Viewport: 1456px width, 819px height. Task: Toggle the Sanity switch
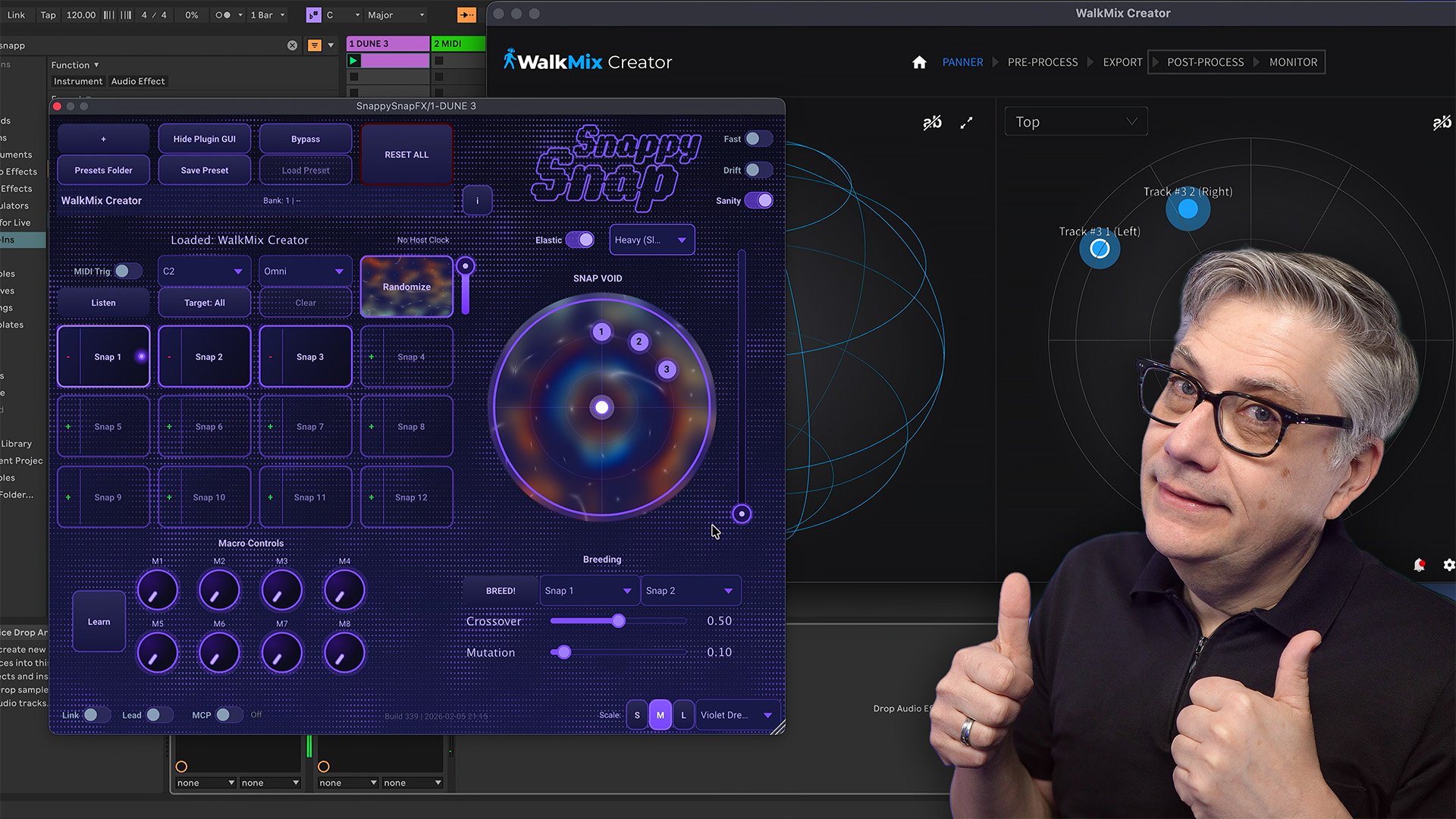coord(759,200)
